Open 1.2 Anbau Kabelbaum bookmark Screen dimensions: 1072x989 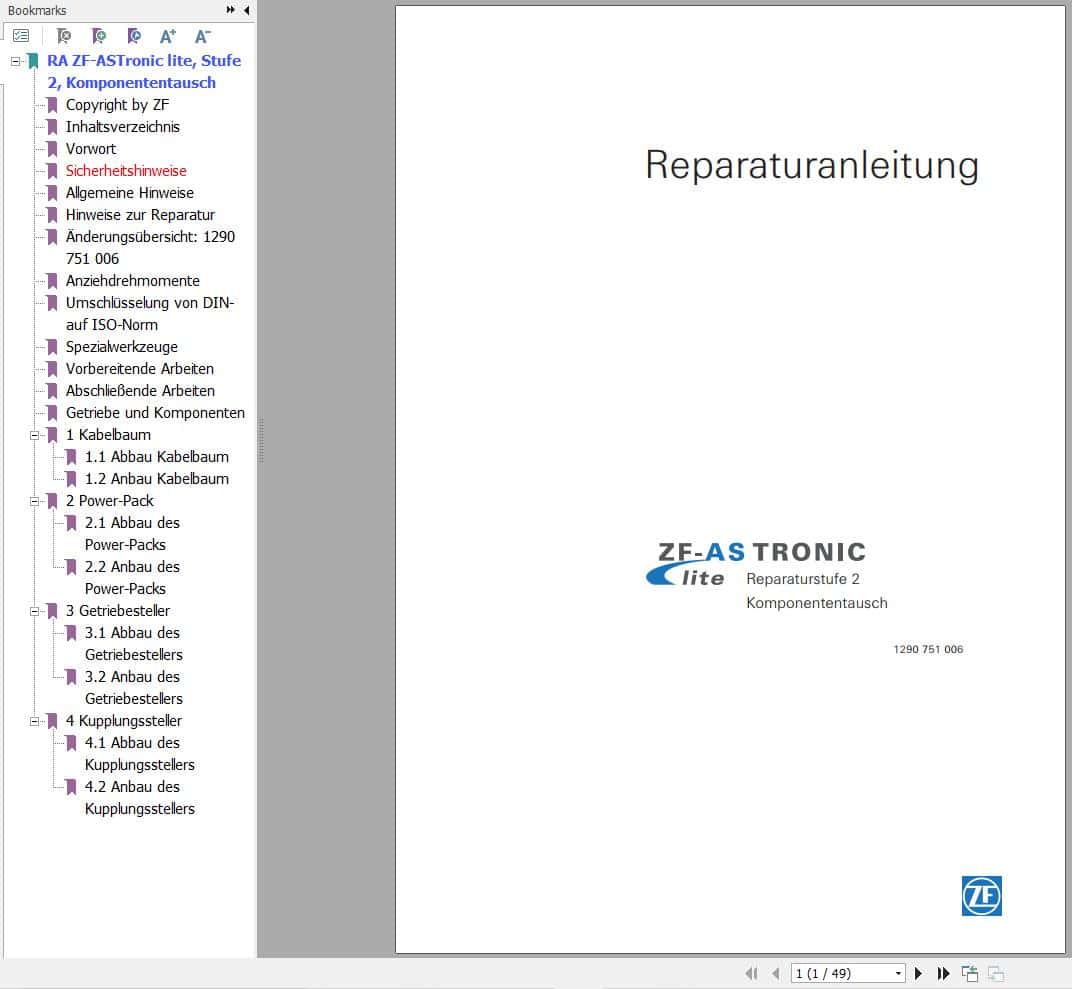pyautogui.click(x=157, y=478)
